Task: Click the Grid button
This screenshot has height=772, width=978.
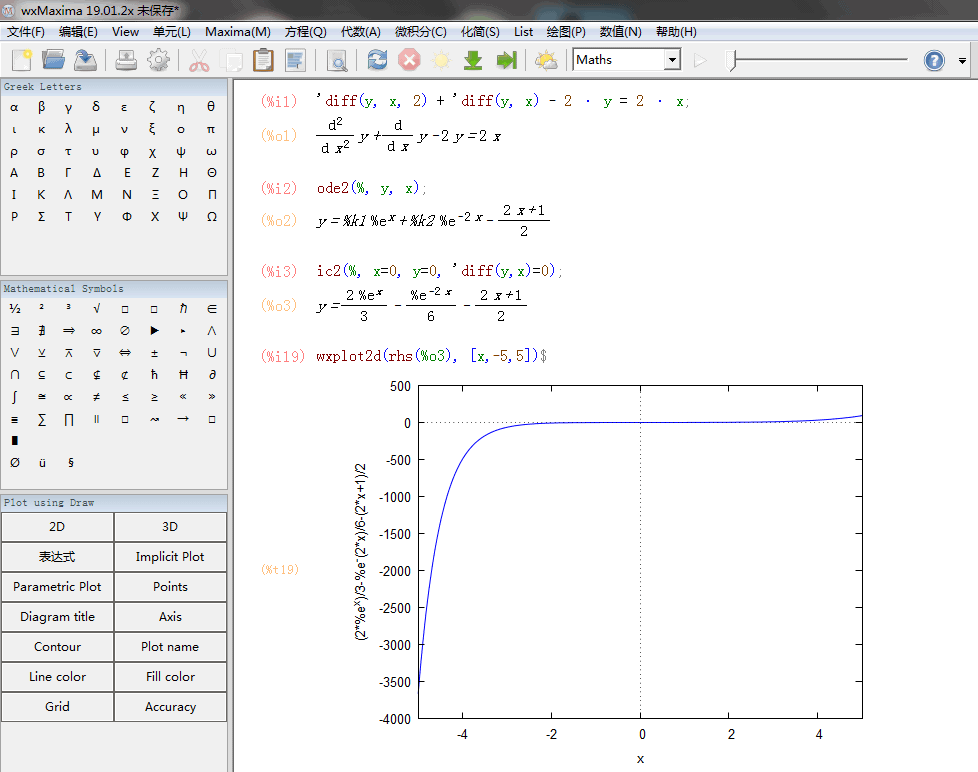Action: (57, 707)
